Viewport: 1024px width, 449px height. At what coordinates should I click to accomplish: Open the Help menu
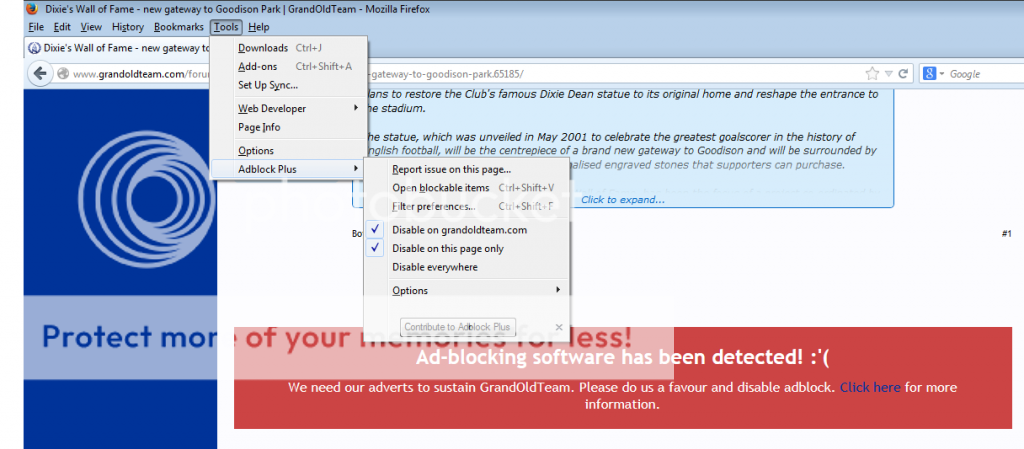[x=259, y=27]
